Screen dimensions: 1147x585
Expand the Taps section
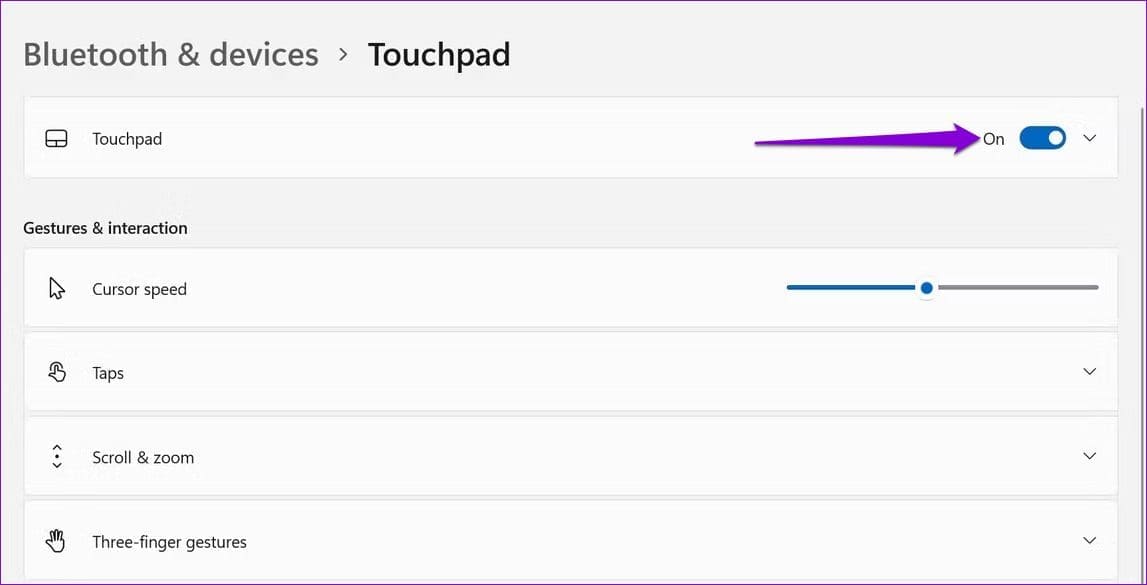pyautogui.click(x=1090, y=371)
